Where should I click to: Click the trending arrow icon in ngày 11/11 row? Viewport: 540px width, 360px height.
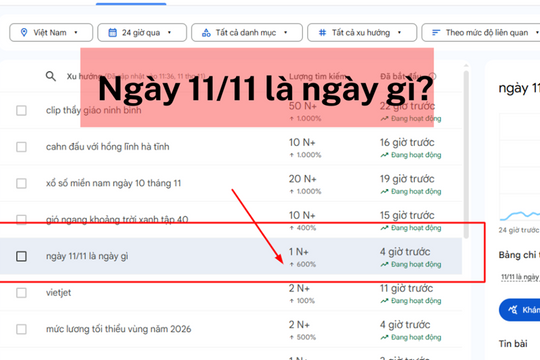tap(384, 264)
